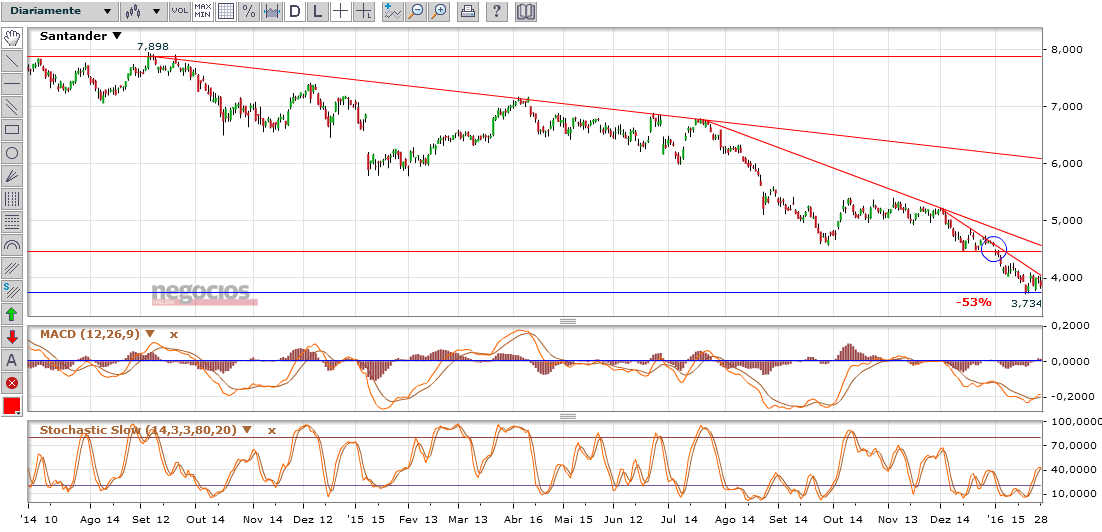1102x532 pixels.
Task: Select the green up arrow marker
Action: click(12, 313)
